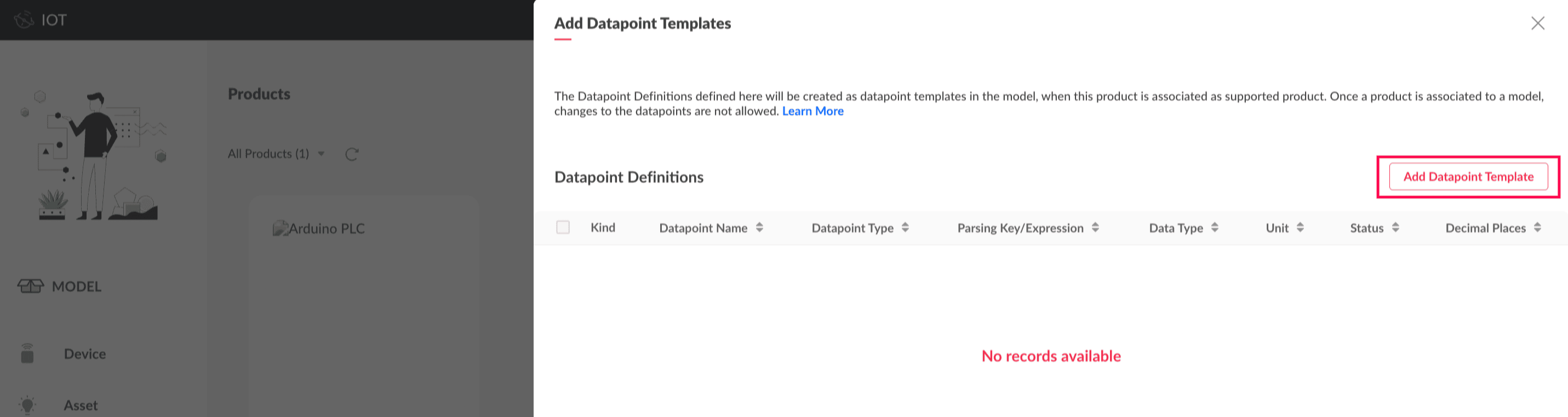Open the All Products (1) dropdown

(276, 154)
